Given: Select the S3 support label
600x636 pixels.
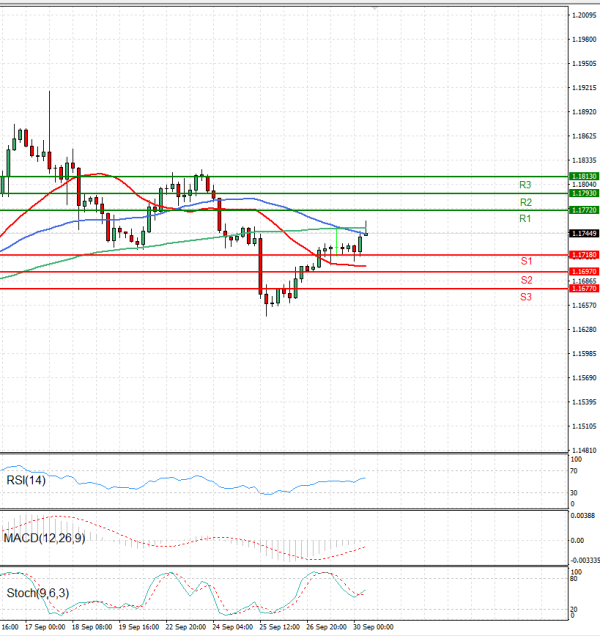Looking at the screenshot, I should (x=525, y=297).
